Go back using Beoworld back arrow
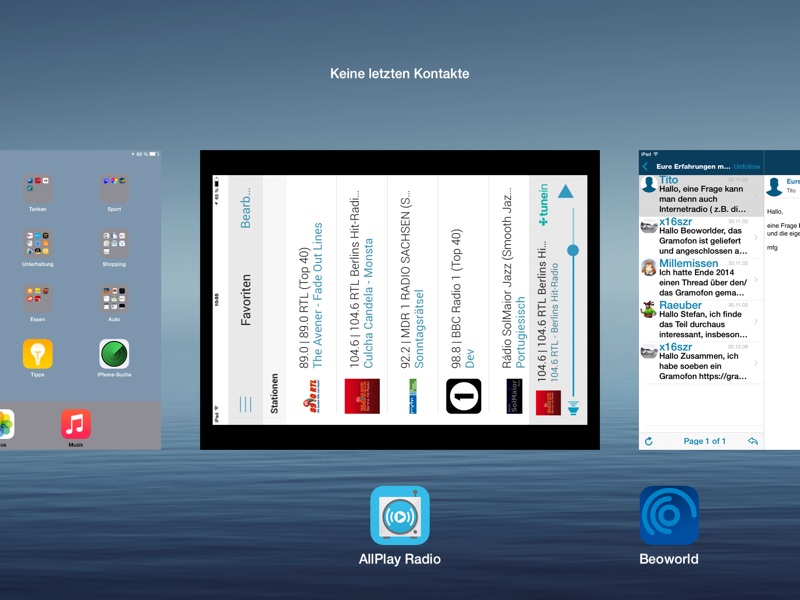 (646, 166)
